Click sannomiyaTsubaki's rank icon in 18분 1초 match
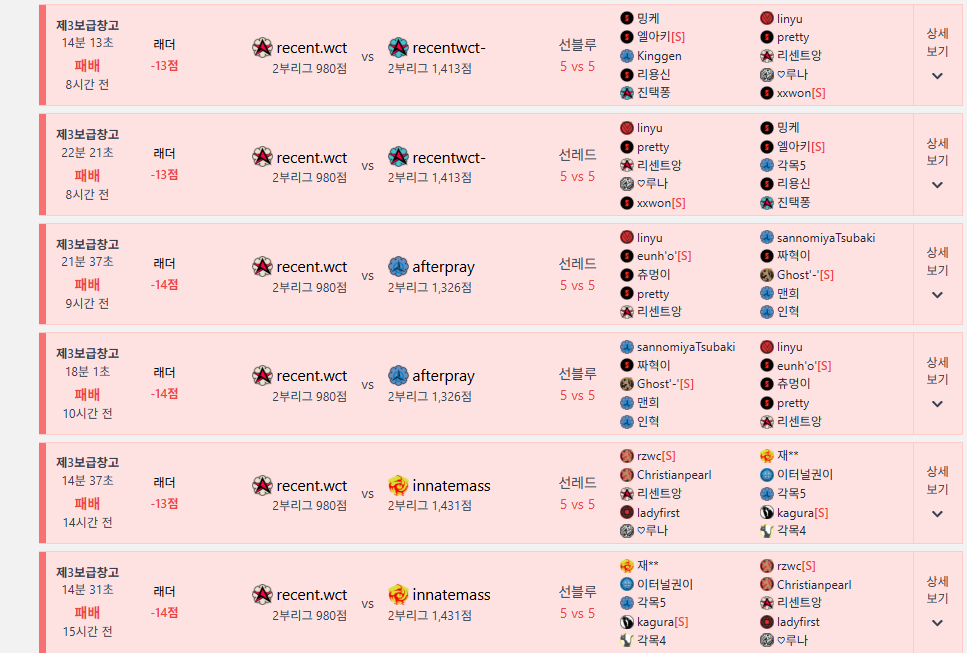The width and height of the screenshot is (967, 653). 627,347
